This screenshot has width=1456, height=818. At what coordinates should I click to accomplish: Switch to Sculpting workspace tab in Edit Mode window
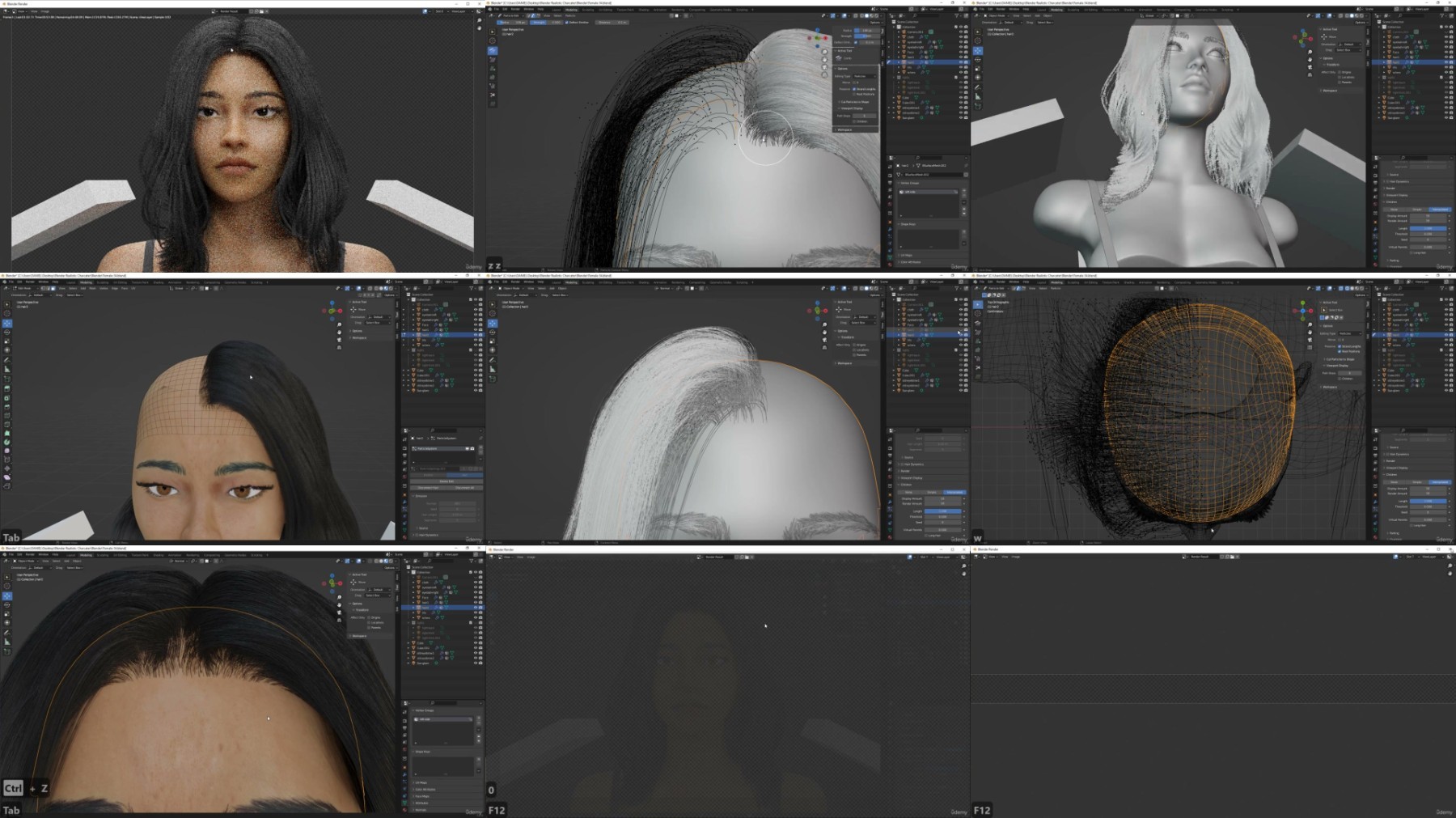pyautogui.click(x=103, y=282)
